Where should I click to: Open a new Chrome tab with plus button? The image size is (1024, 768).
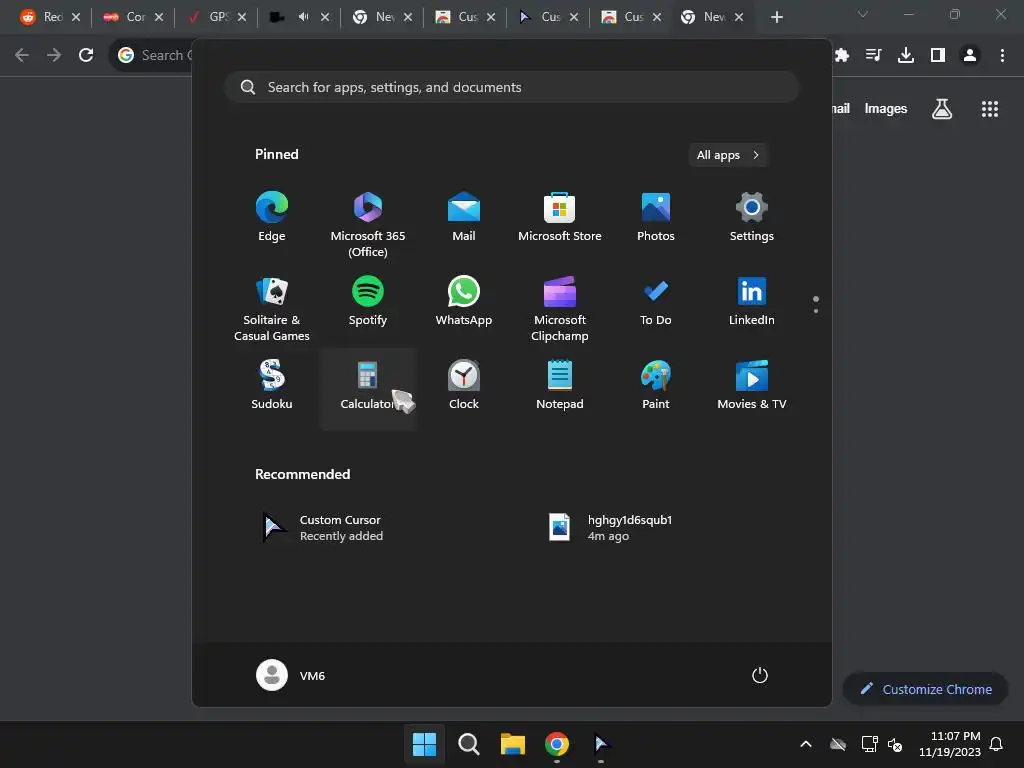[x=776, y=17]
